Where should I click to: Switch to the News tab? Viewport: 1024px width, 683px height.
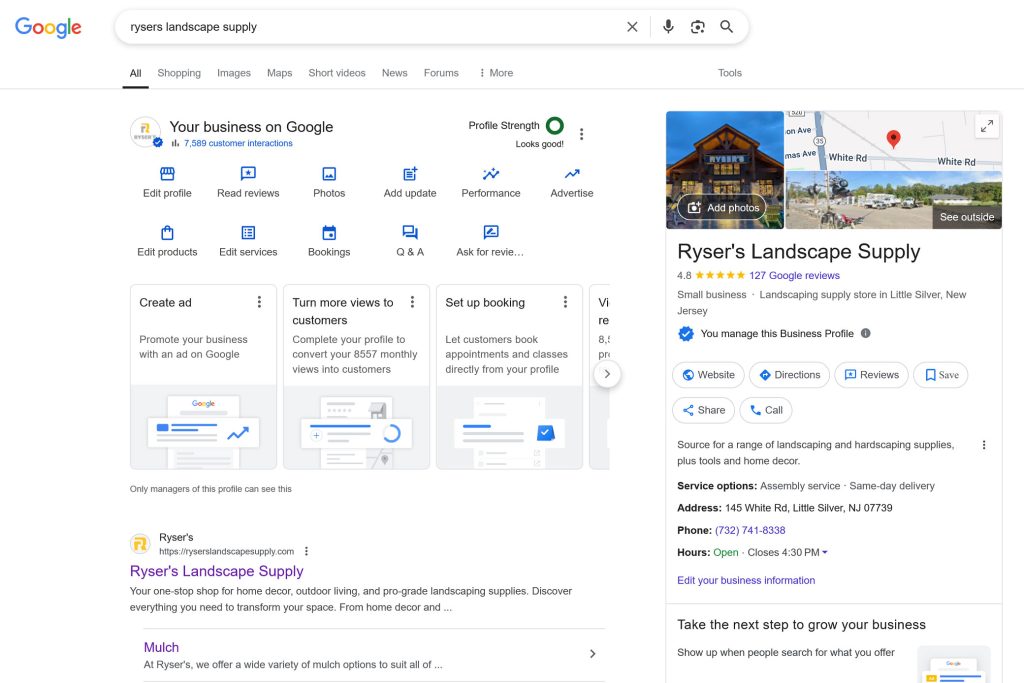click(x=394, y=73)
